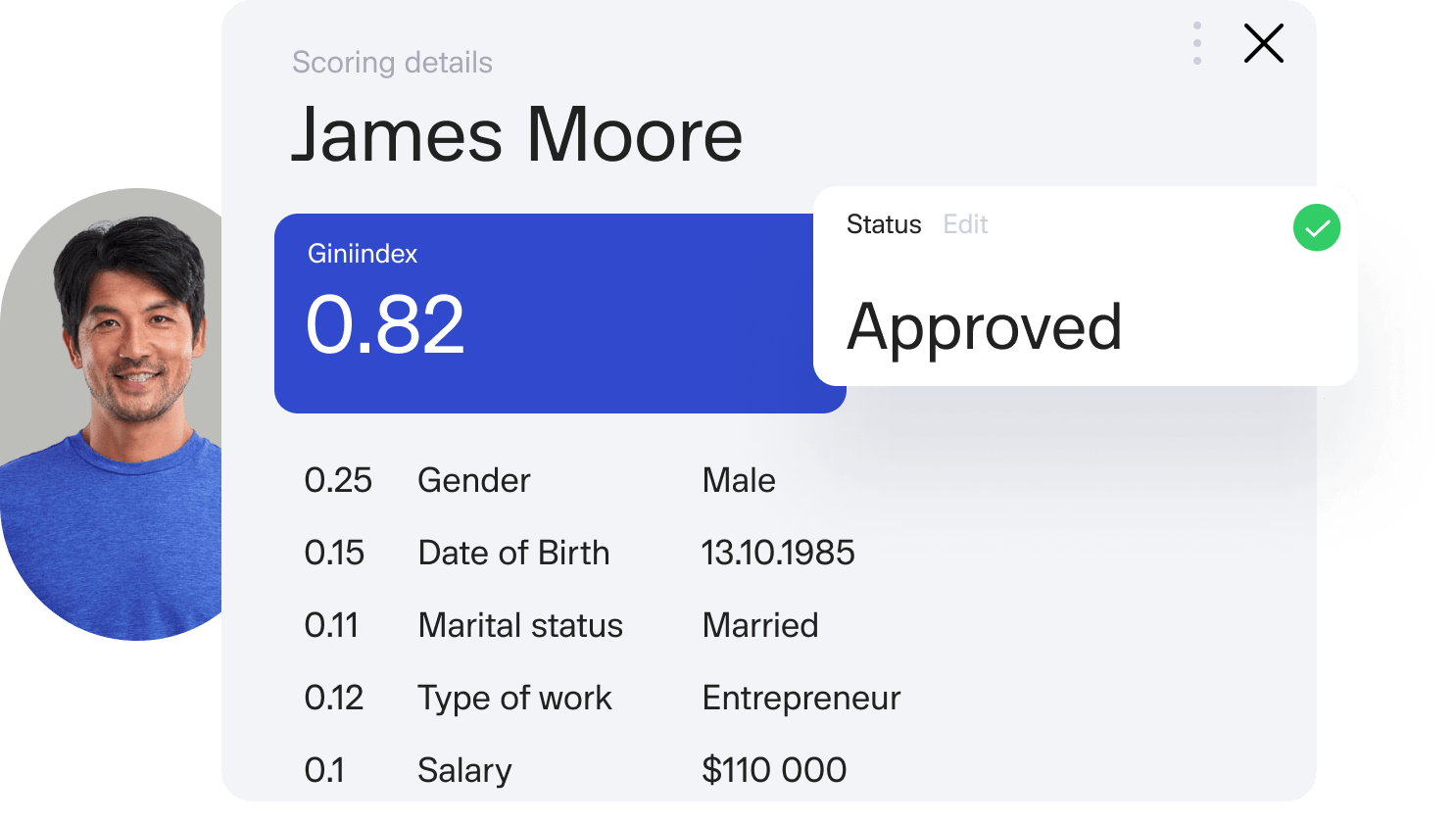Click the green approval checkmark icon
1456x823 pixels.
pos(1317,227)
